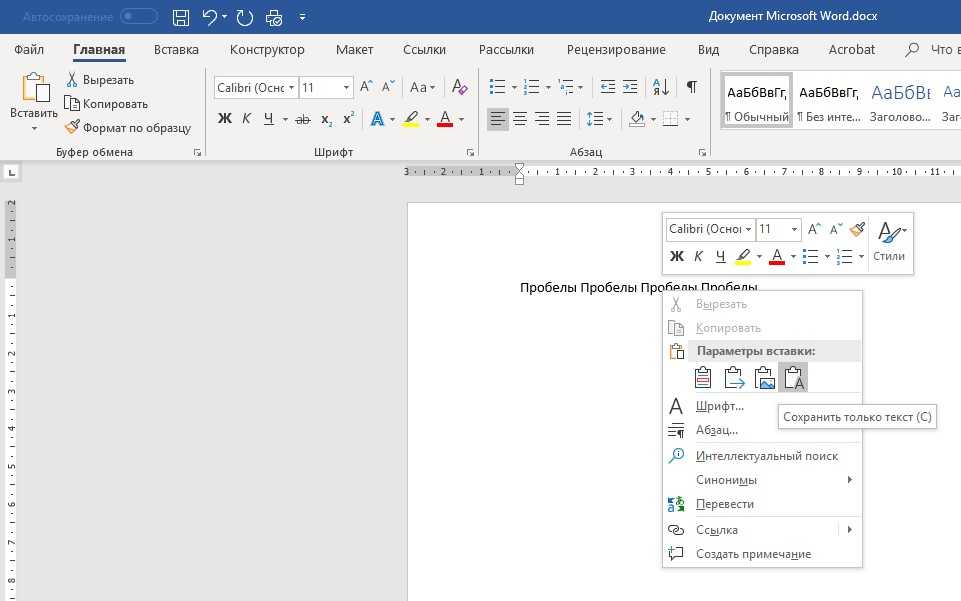The image size is (961, 601).
Task: Decrease paragraph indent
Action: [607, 87]
